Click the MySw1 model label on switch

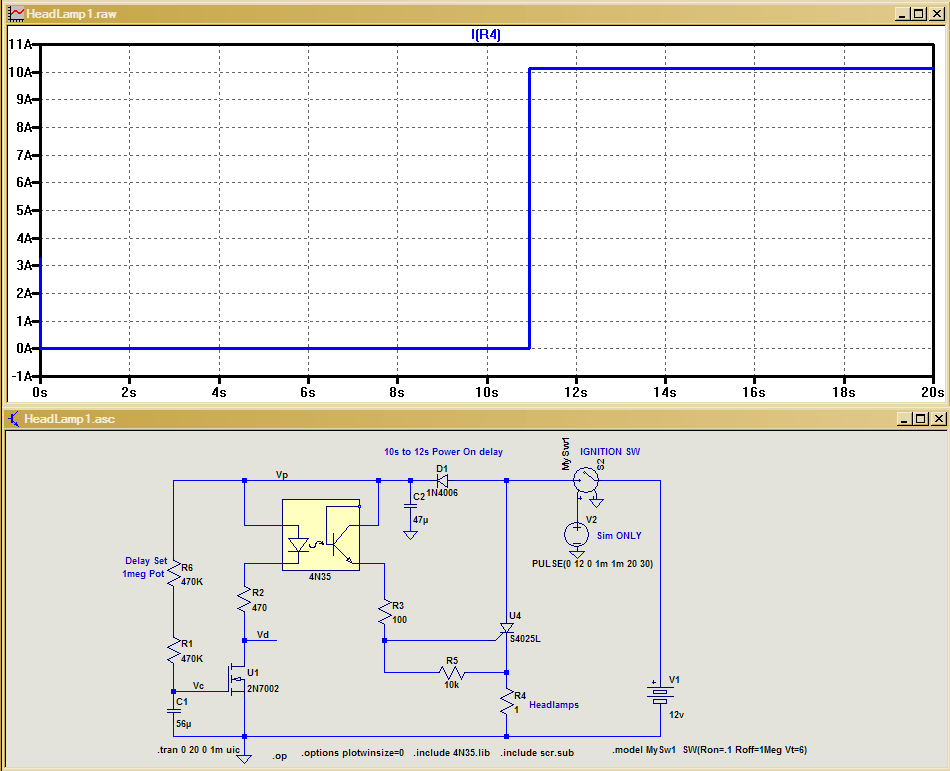566,454
